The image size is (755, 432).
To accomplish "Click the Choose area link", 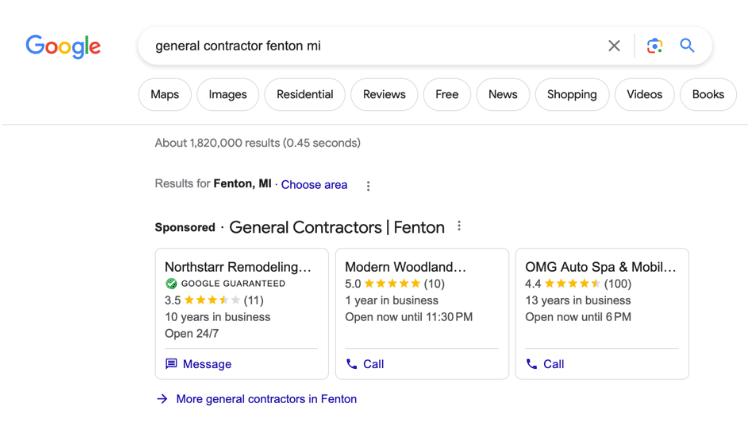I will point(314,185).
